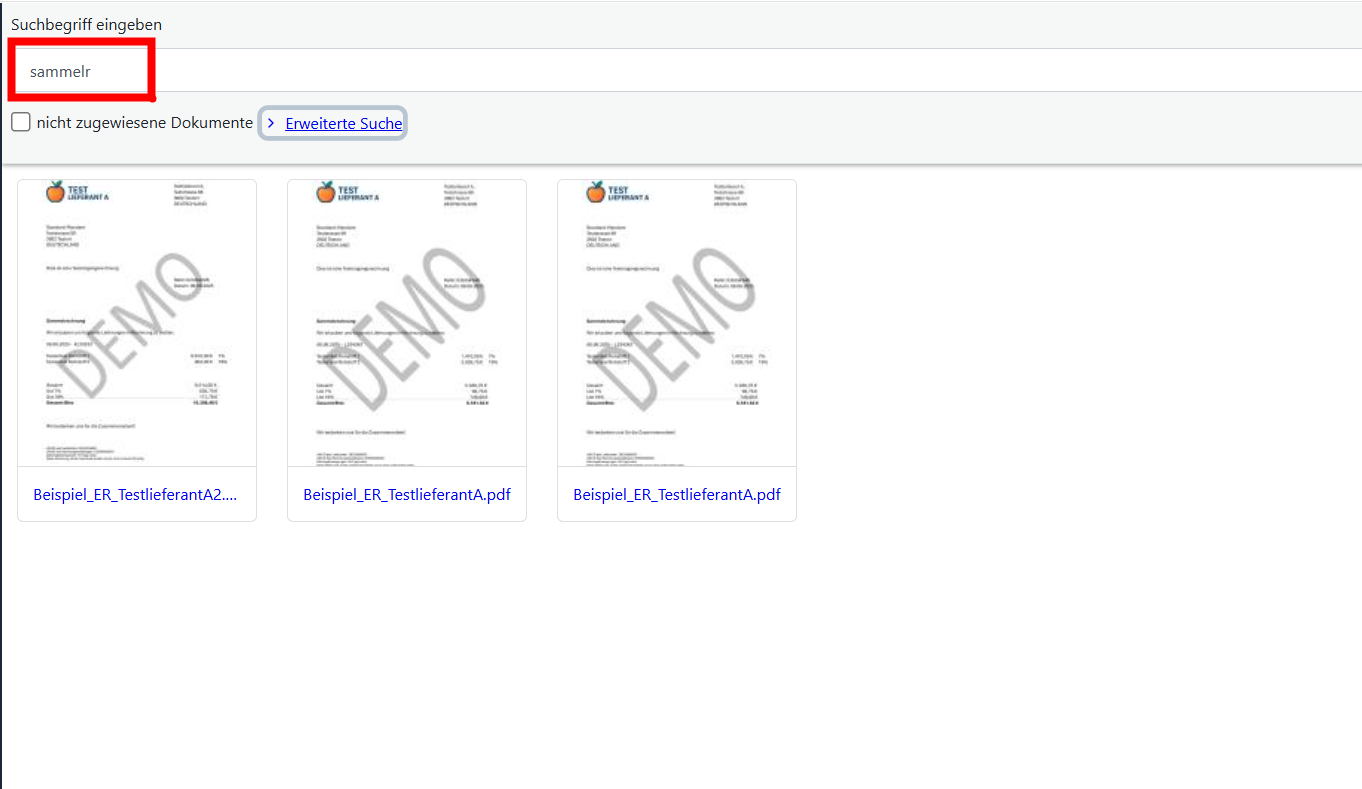
Task: Open Beispiel_ER_TestlieferantA2 via its filename link
Action: [136, 494]
